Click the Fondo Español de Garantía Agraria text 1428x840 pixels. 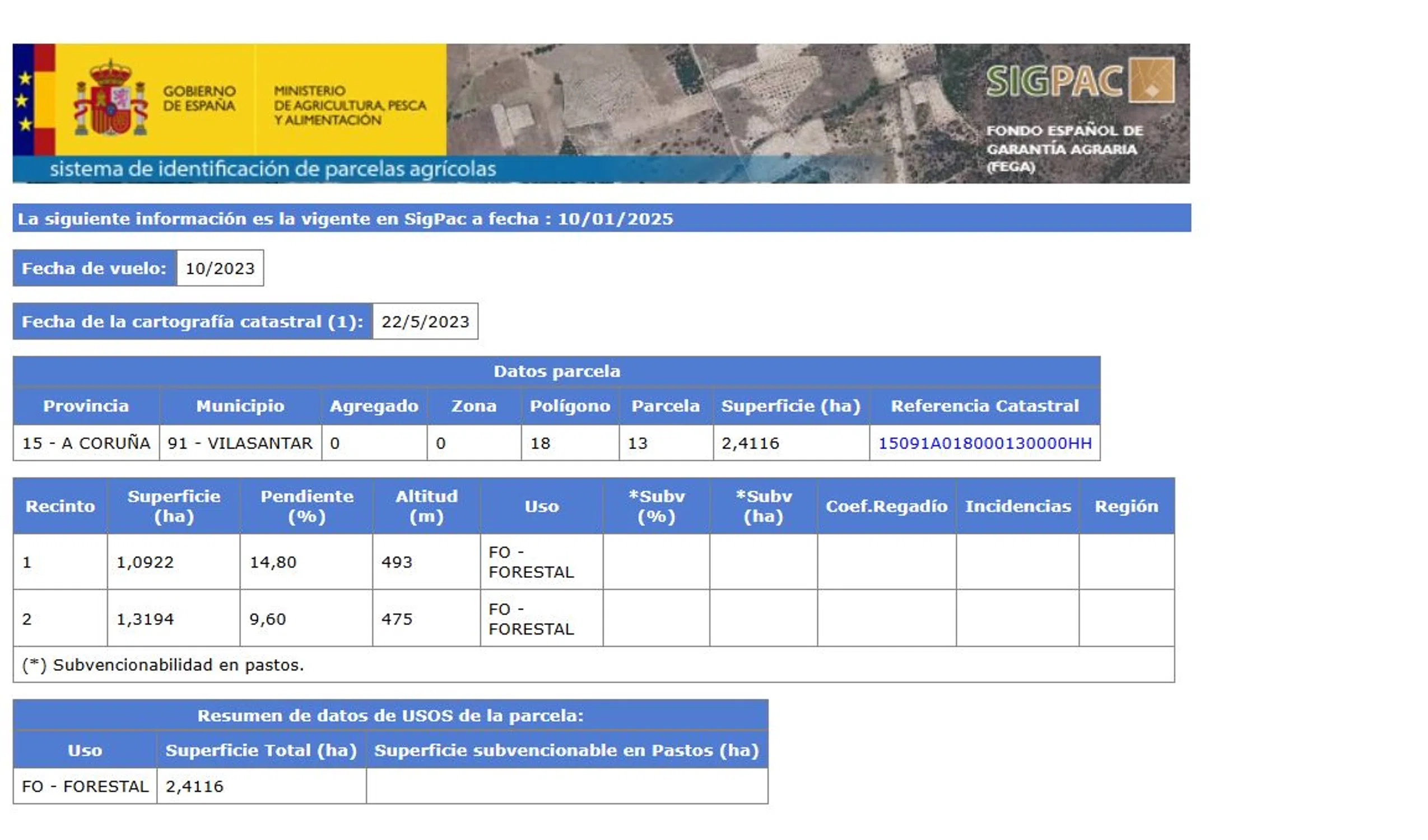click(1064, 148)
